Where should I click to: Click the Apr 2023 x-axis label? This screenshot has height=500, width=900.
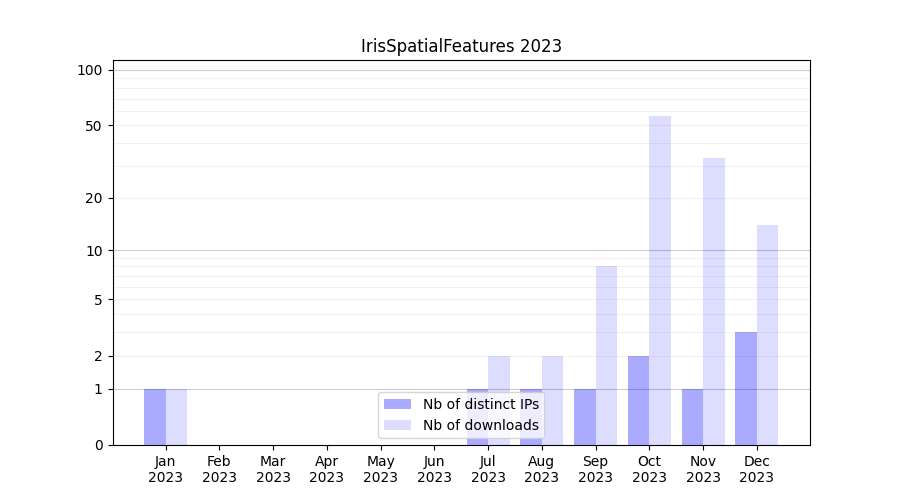pyautogui.click(x=327, y=469)
